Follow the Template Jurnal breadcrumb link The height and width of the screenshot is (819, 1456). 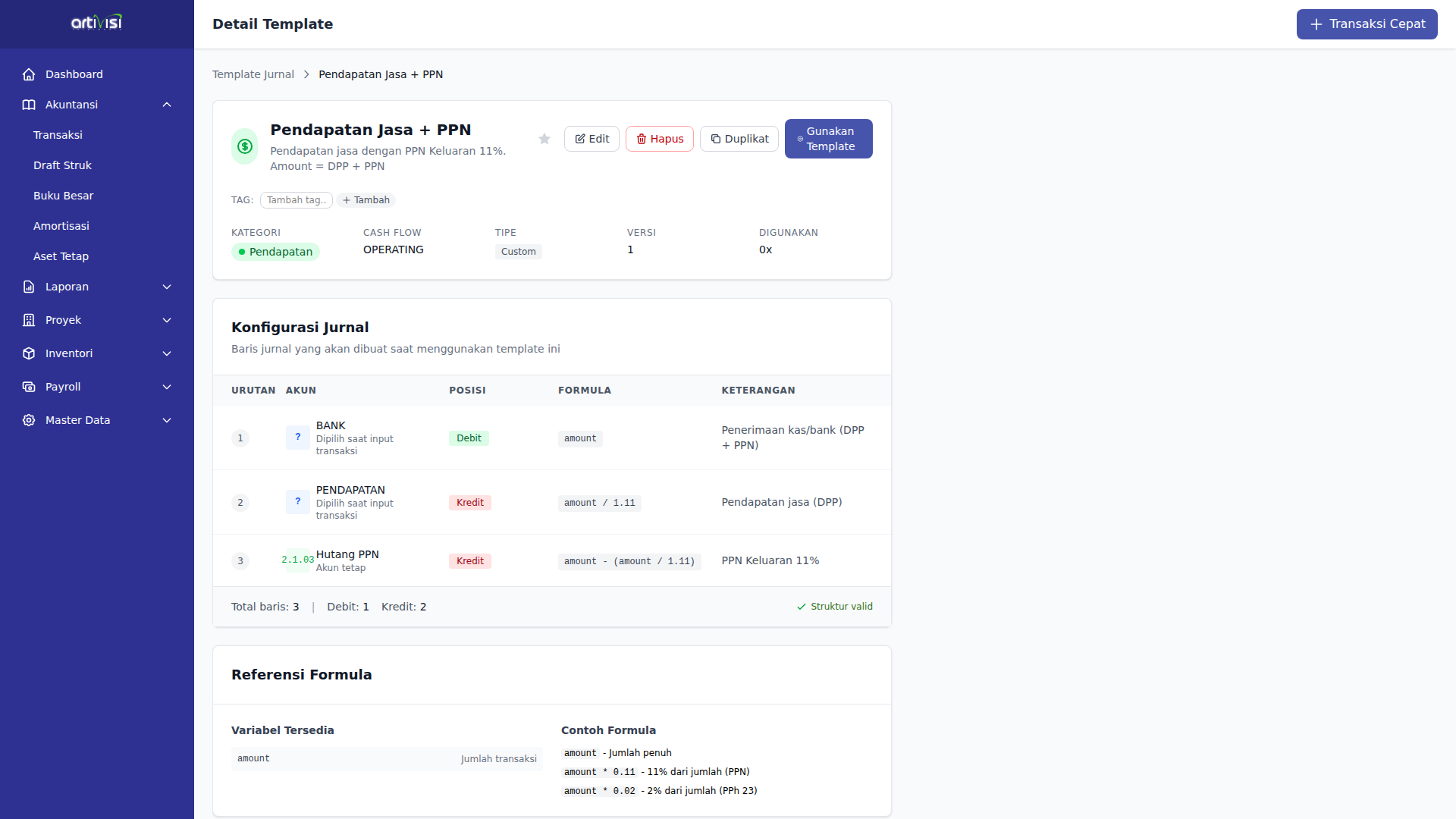click(x=253, y=74)
